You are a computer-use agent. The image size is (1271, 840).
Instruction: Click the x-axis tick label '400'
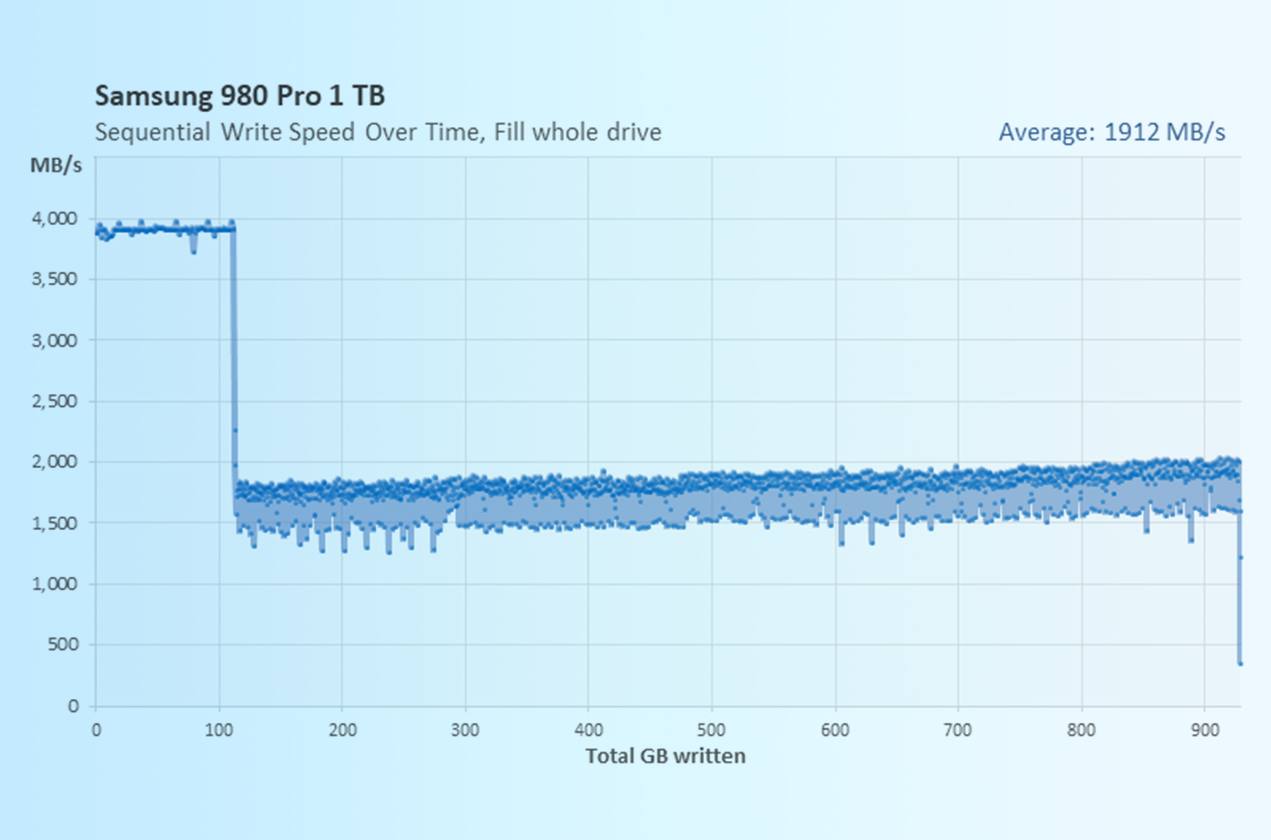(x=588, y=730)
